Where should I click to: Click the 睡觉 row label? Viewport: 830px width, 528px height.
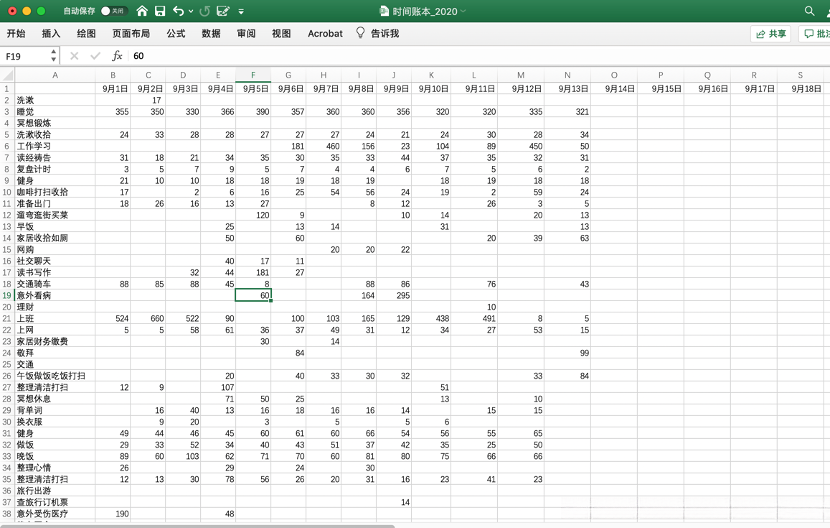(25, 112)
